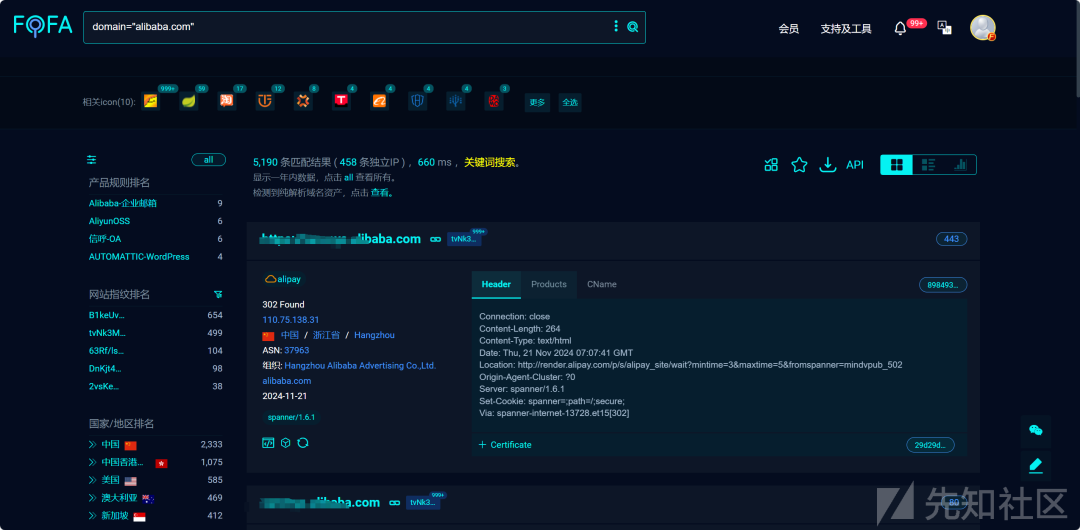Select the orange cross icon with 8 count
The width and height of the screenshot is (1080, 530).
(302, 101)
